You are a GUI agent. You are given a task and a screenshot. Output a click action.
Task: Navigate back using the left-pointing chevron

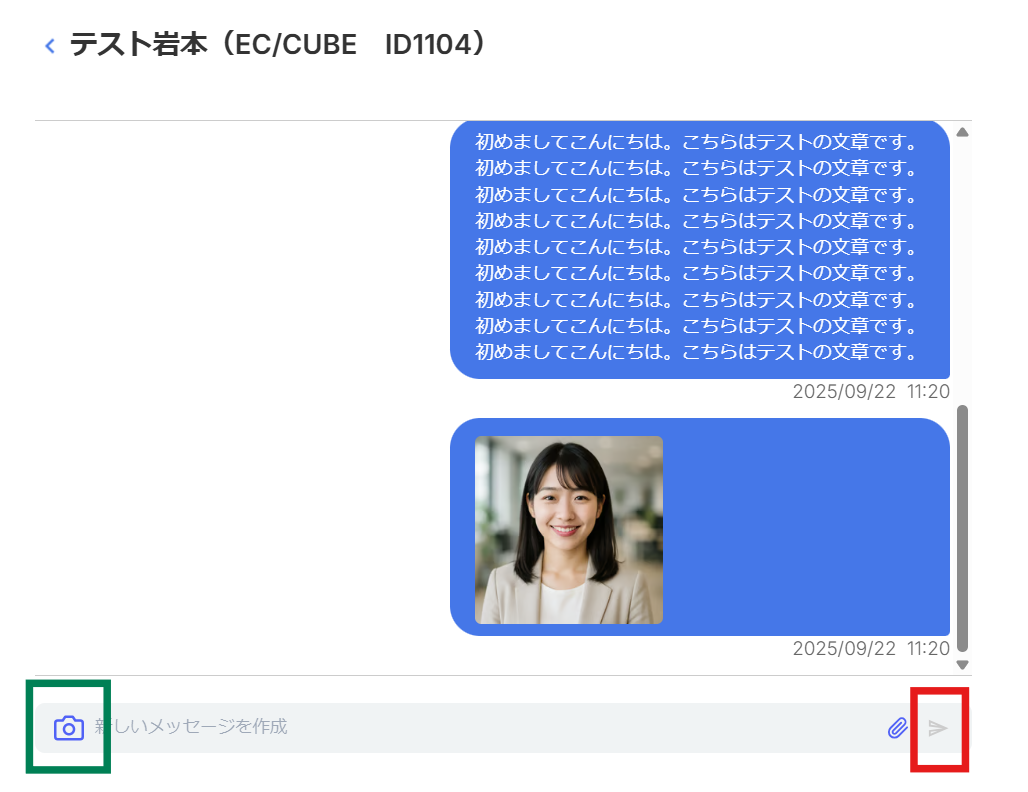click(x=49, y=45)
